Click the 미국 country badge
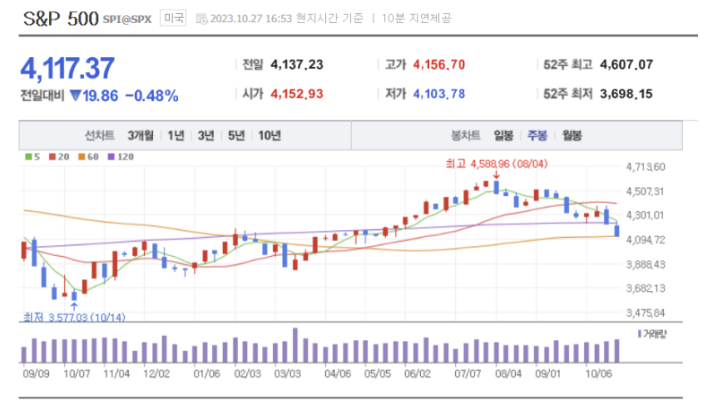 point(173,18)
